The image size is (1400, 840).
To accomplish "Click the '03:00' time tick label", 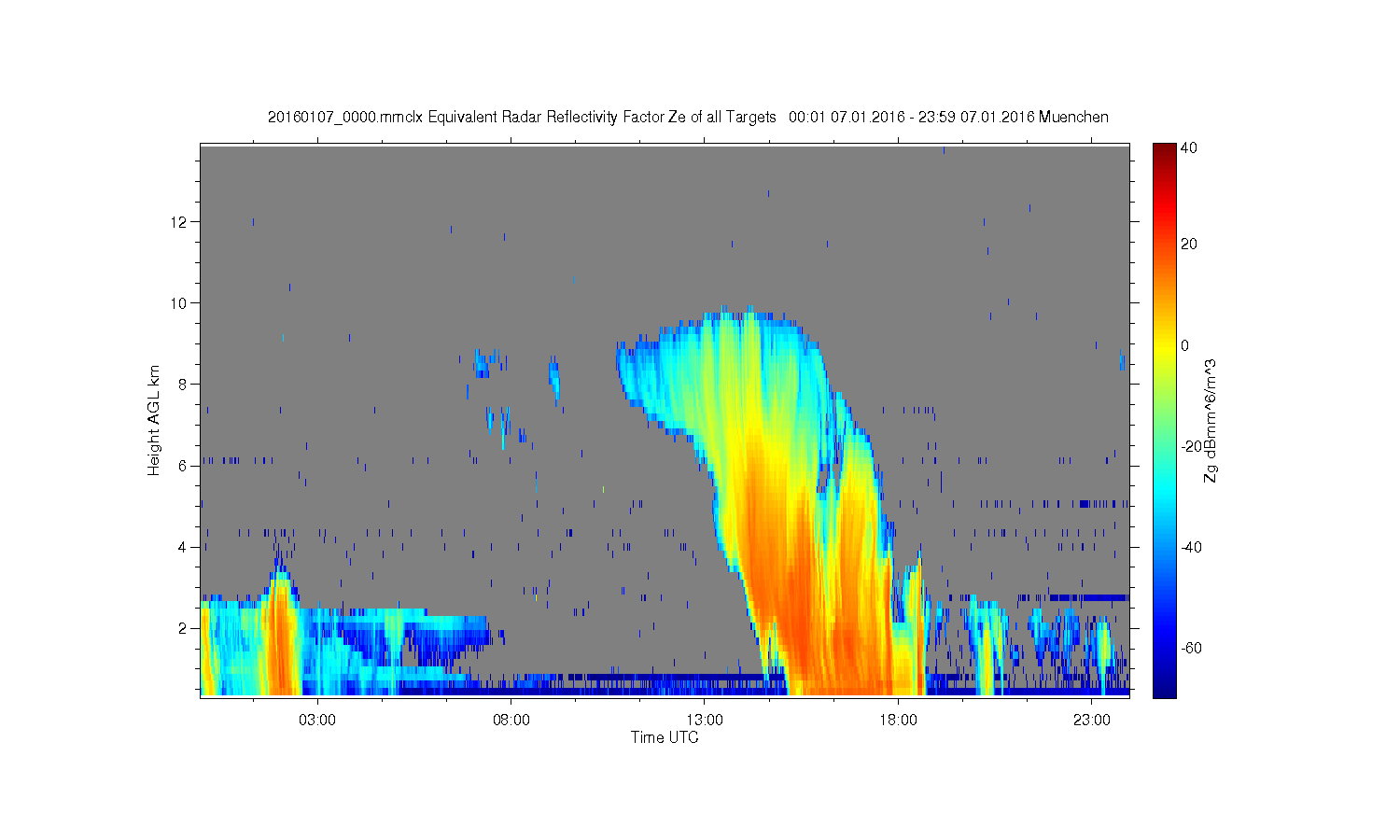I will tap(317, 721).
